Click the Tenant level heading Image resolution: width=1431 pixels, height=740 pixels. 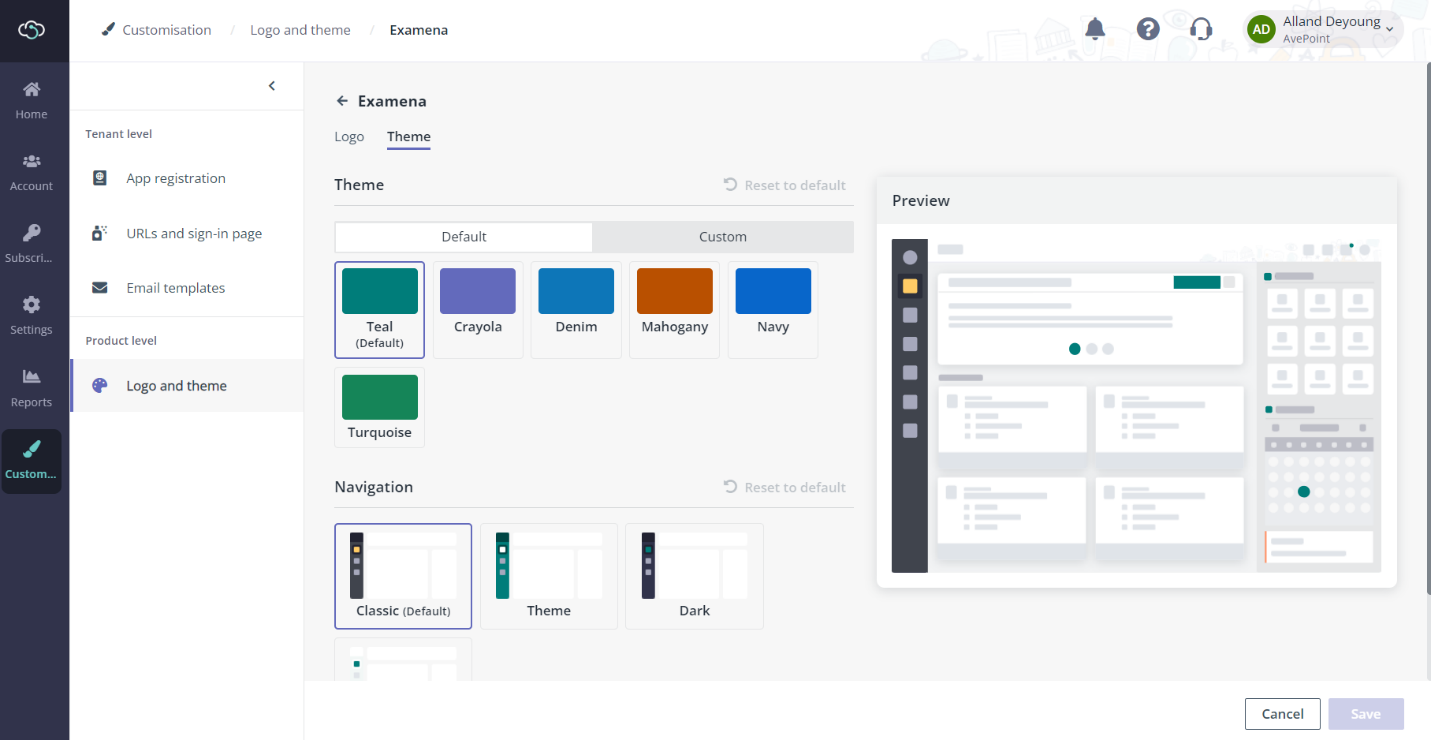(119, 134)
